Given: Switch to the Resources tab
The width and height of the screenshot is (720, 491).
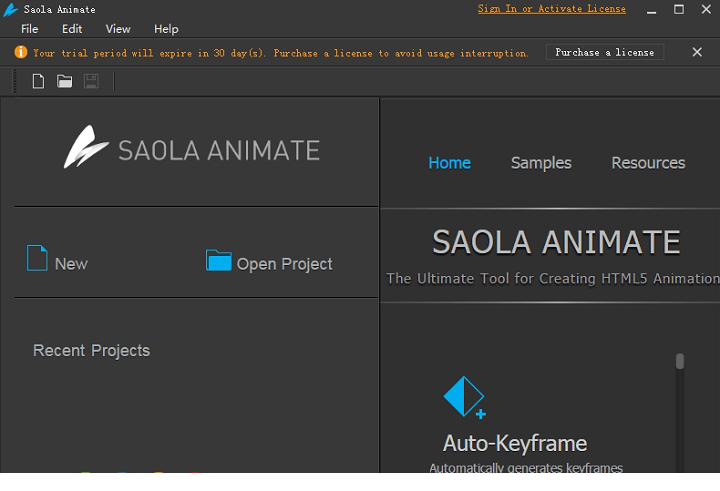Looking at the screenshot, I should [648, 163].
